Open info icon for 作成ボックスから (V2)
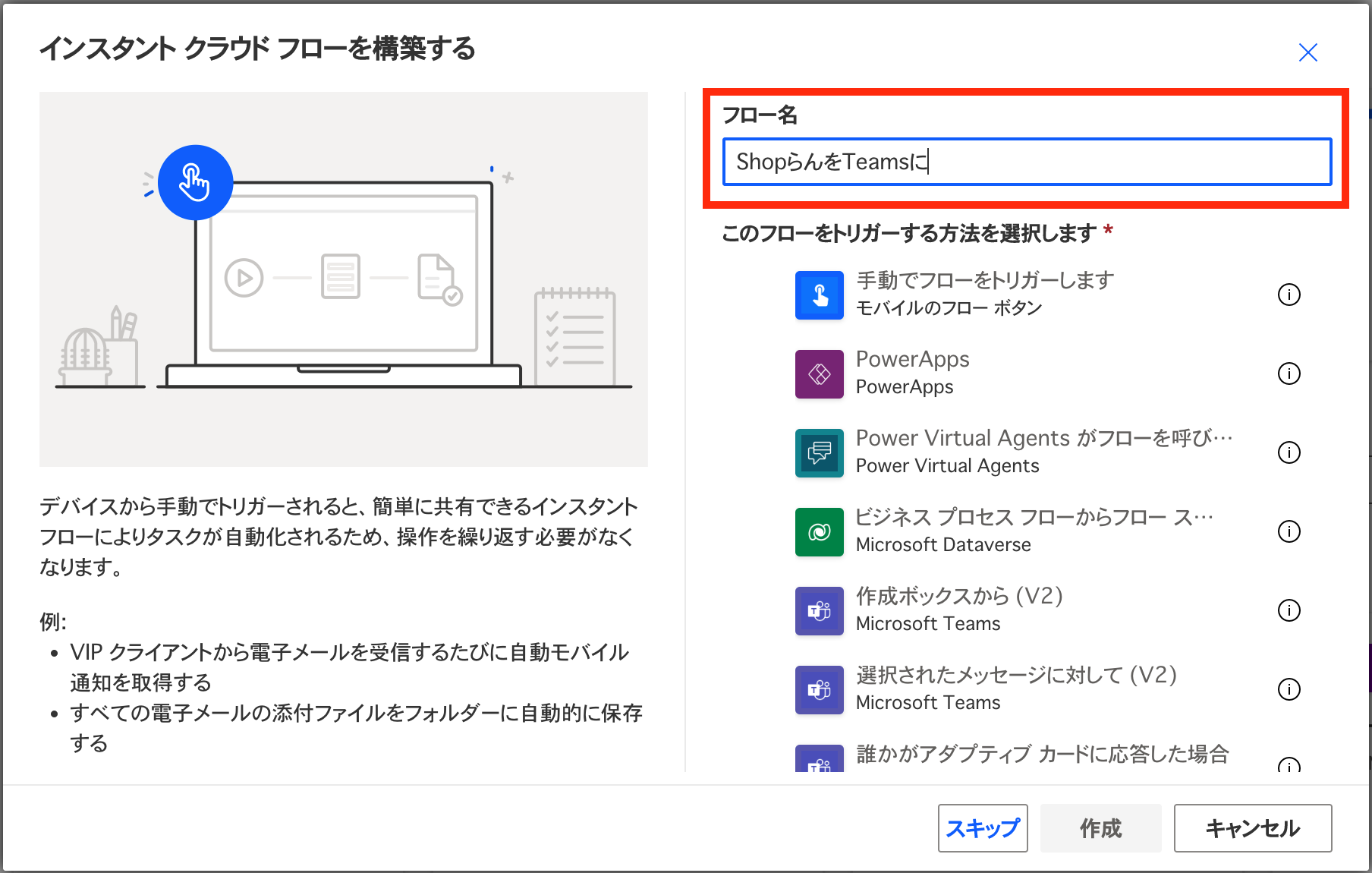The width and height of the screenshot is (1372, 873). tap(1289, 610)
